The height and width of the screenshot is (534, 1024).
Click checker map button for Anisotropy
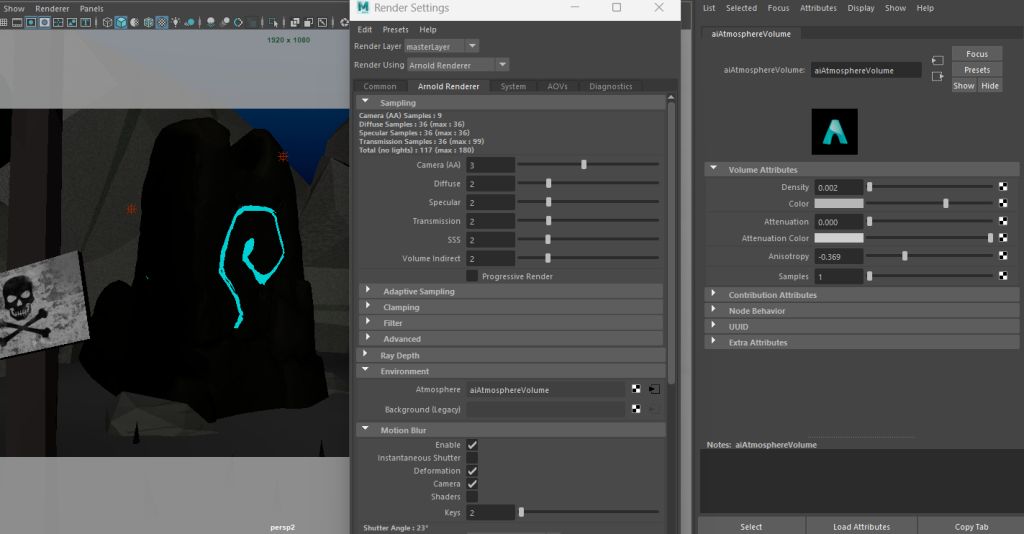pos(1003,256)
